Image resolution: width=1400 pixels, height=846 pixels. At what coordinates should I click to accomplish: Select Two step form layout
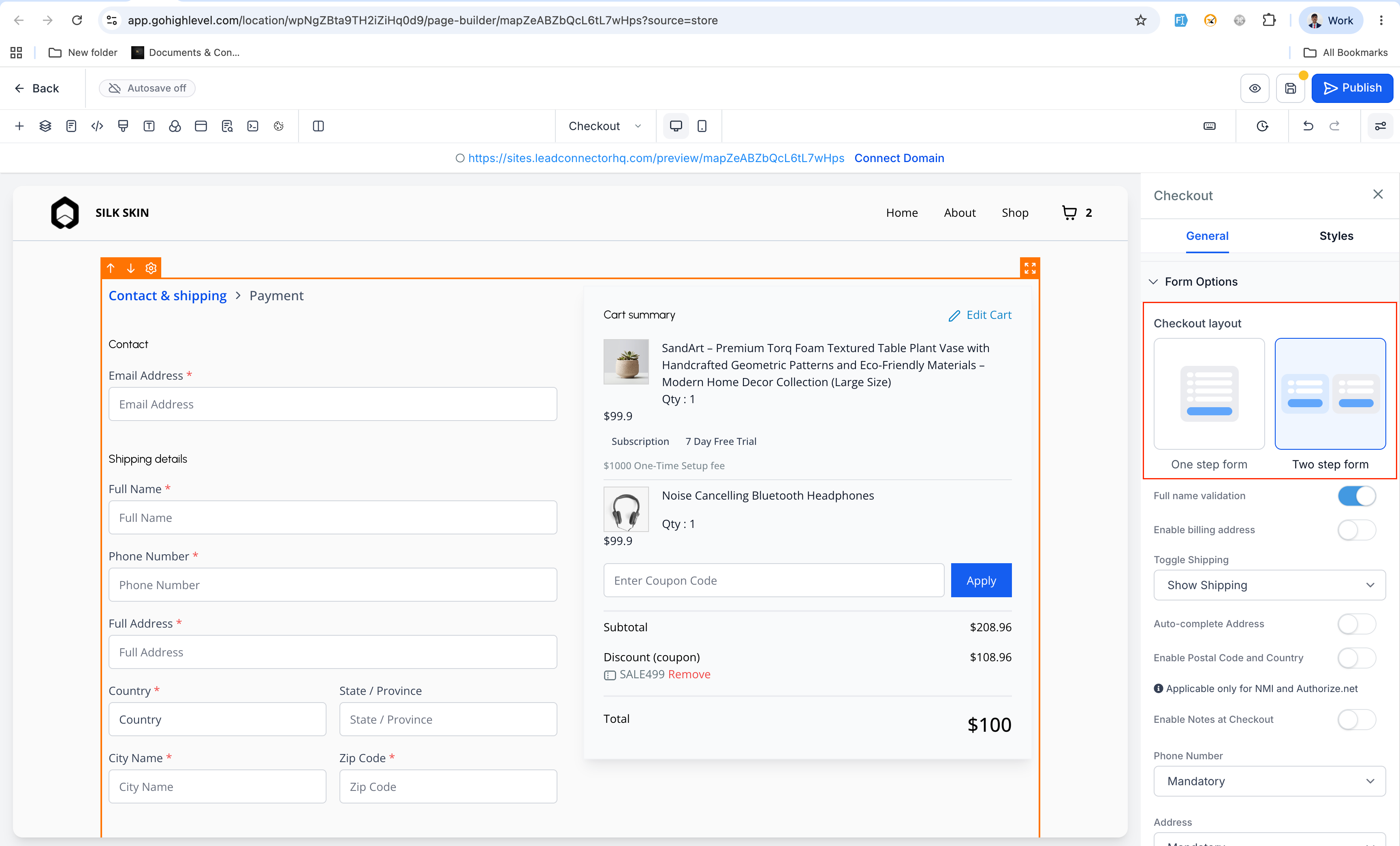(x=1330, y=394)
